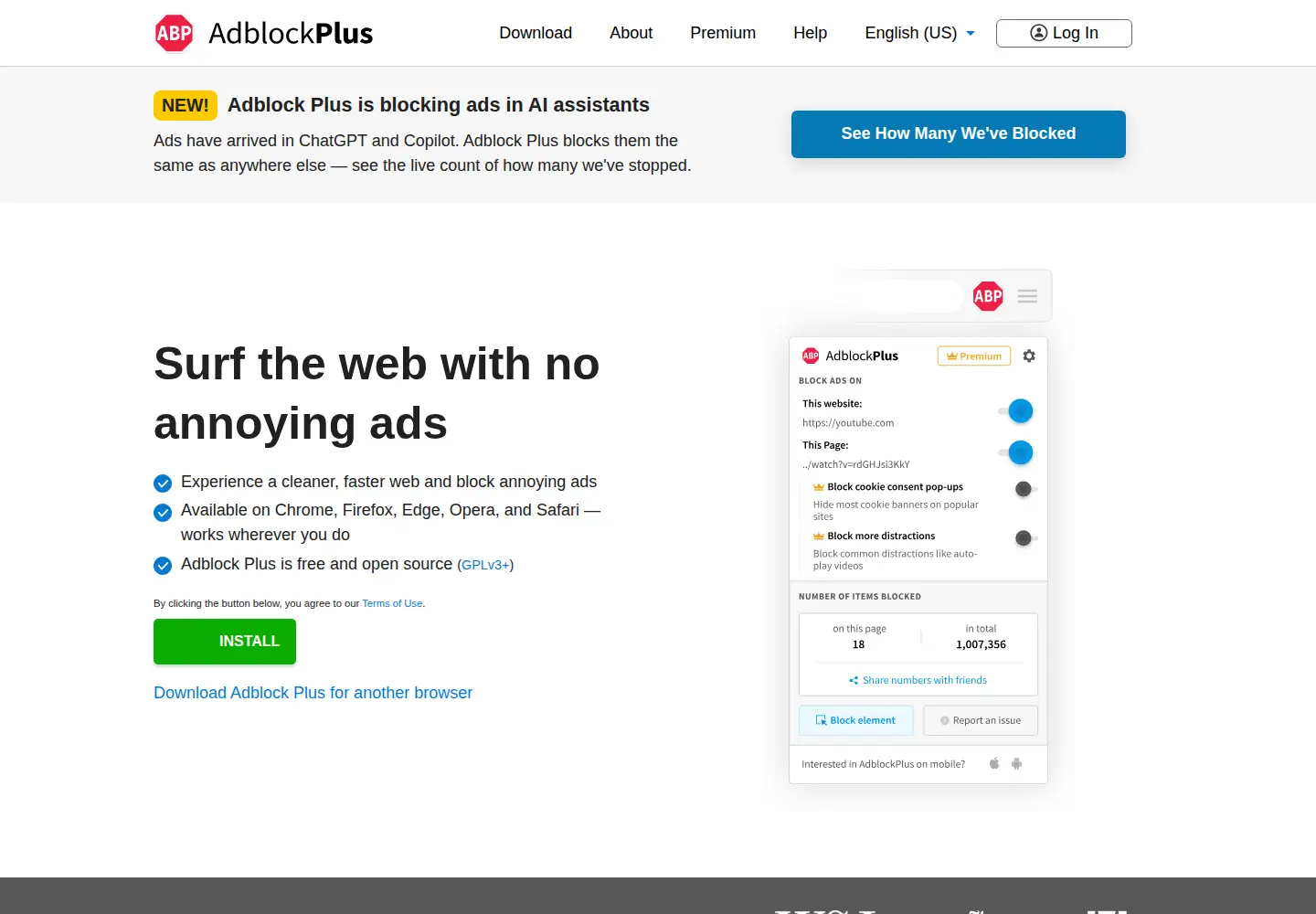This screenshot has height=914, width=1316.
Task: Click the NEW! badge in the banner
Action: click(x=186, y=105)
